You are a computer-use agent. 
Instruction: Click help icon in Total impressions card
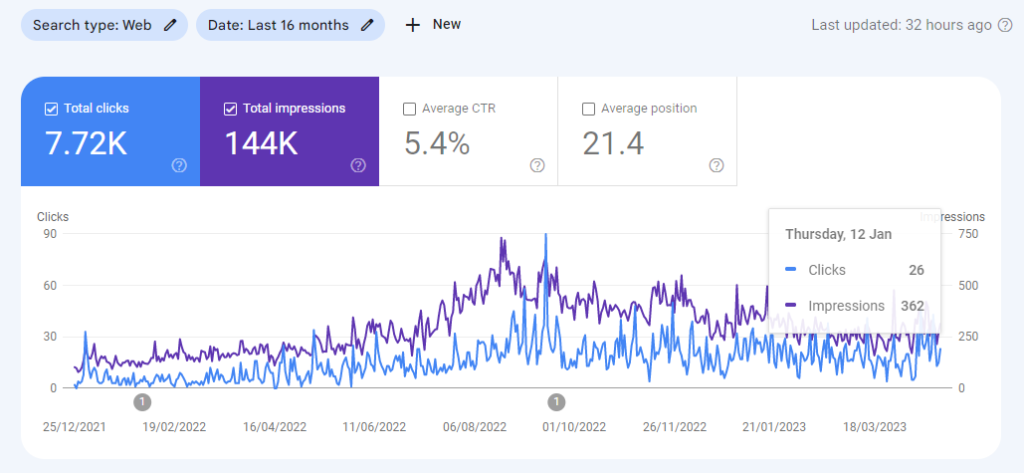[358, 165]
